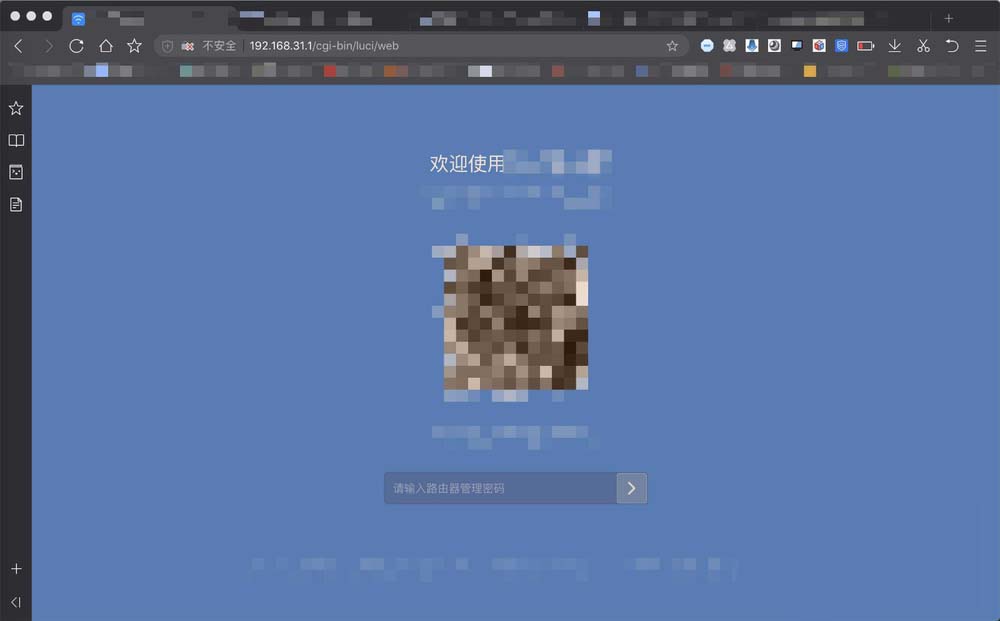Image resolution: width=1000 pixels, height=621 pixels.
Task: Click the plus icon at sidebar bottom
Action: click(x=16, y=568)
